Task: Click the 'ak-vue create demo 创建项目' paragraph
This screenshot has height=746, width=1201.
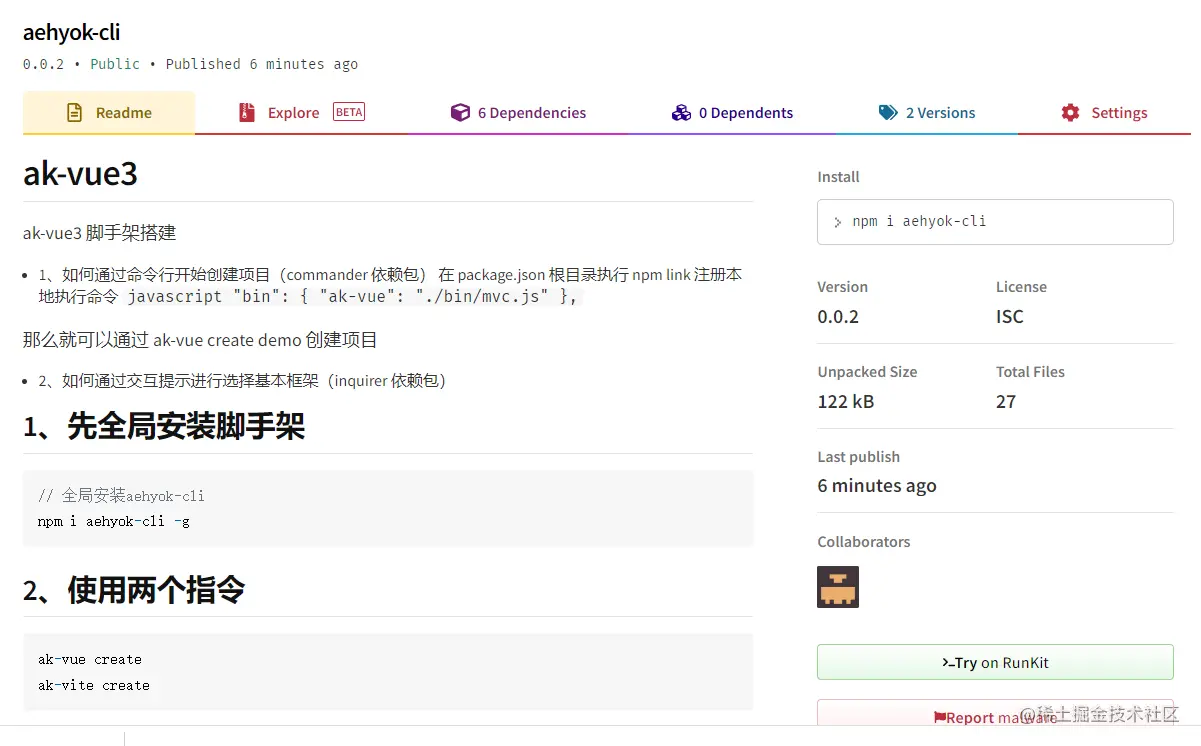Action: tap(200, 340)
